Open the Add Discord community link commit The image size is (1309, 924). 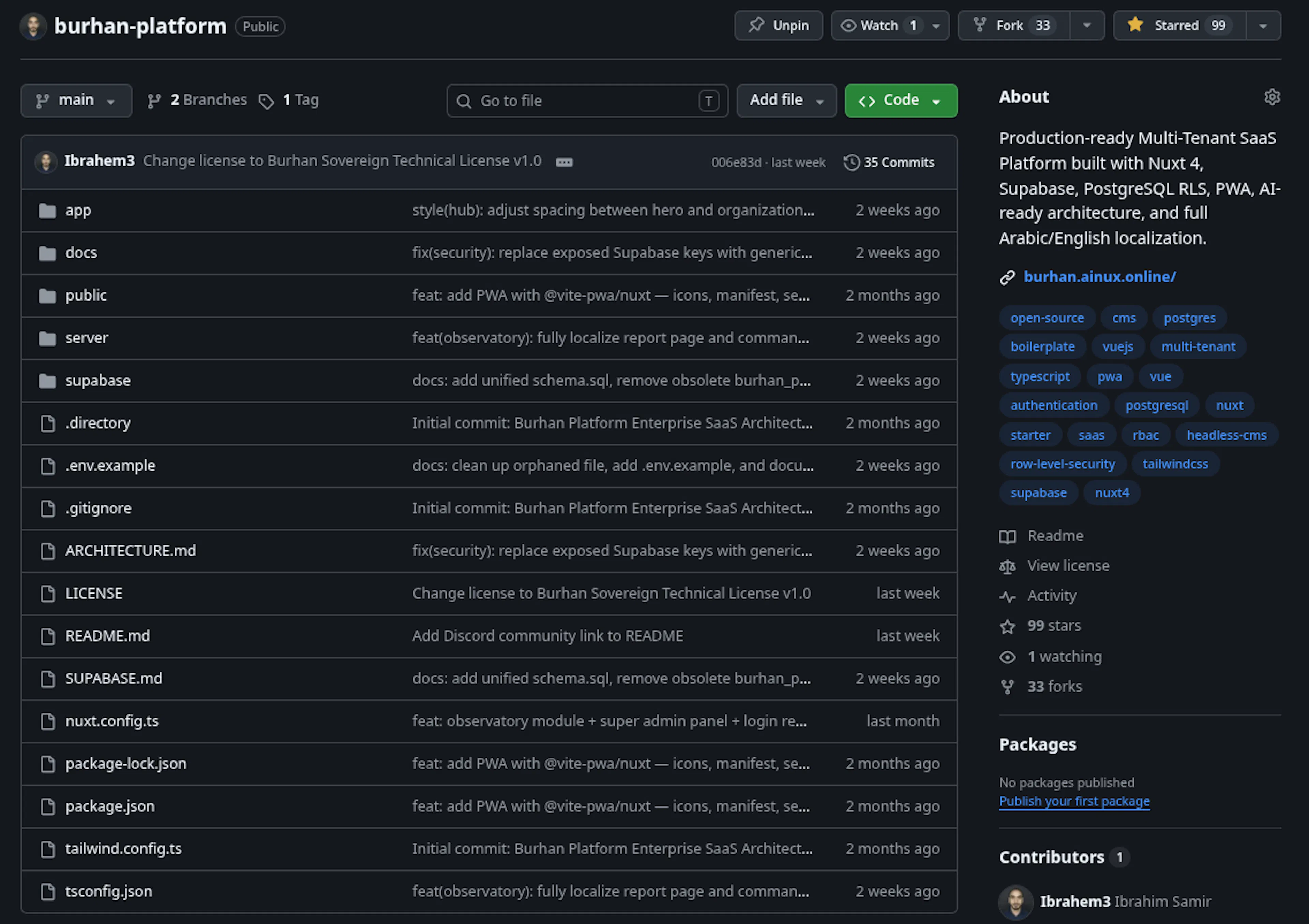click(547, 636)
